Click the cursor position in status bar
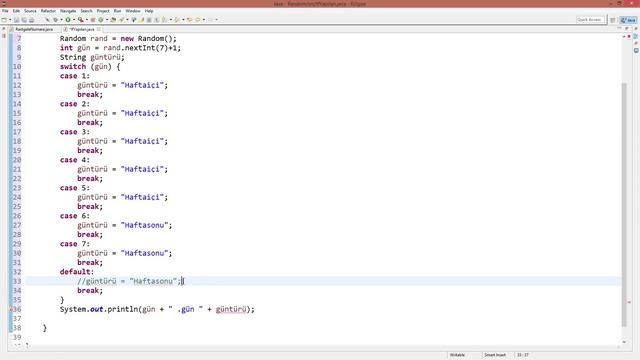This screenshot has height=360, width=640. [x=522, y=355]
